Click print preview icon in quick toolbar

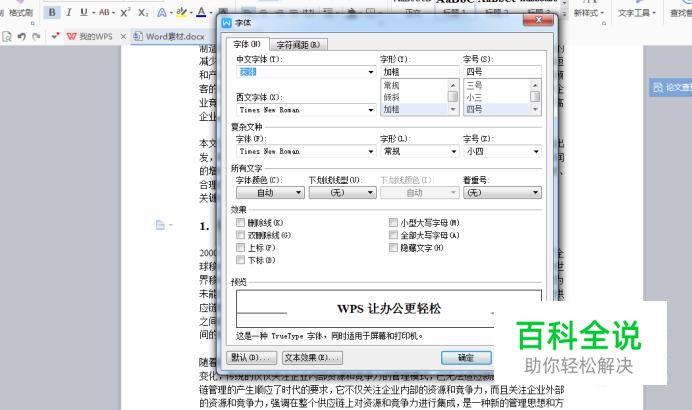pos(7,37)
